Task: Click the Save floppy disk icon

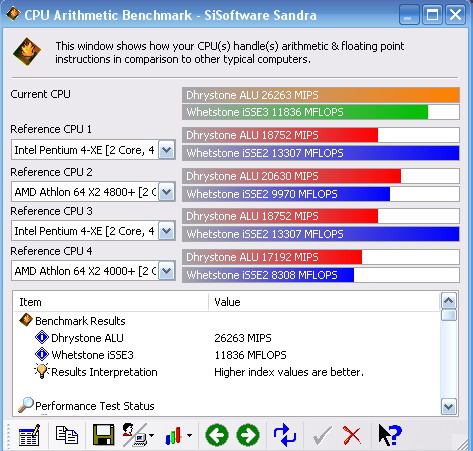Action: (103, 435)
